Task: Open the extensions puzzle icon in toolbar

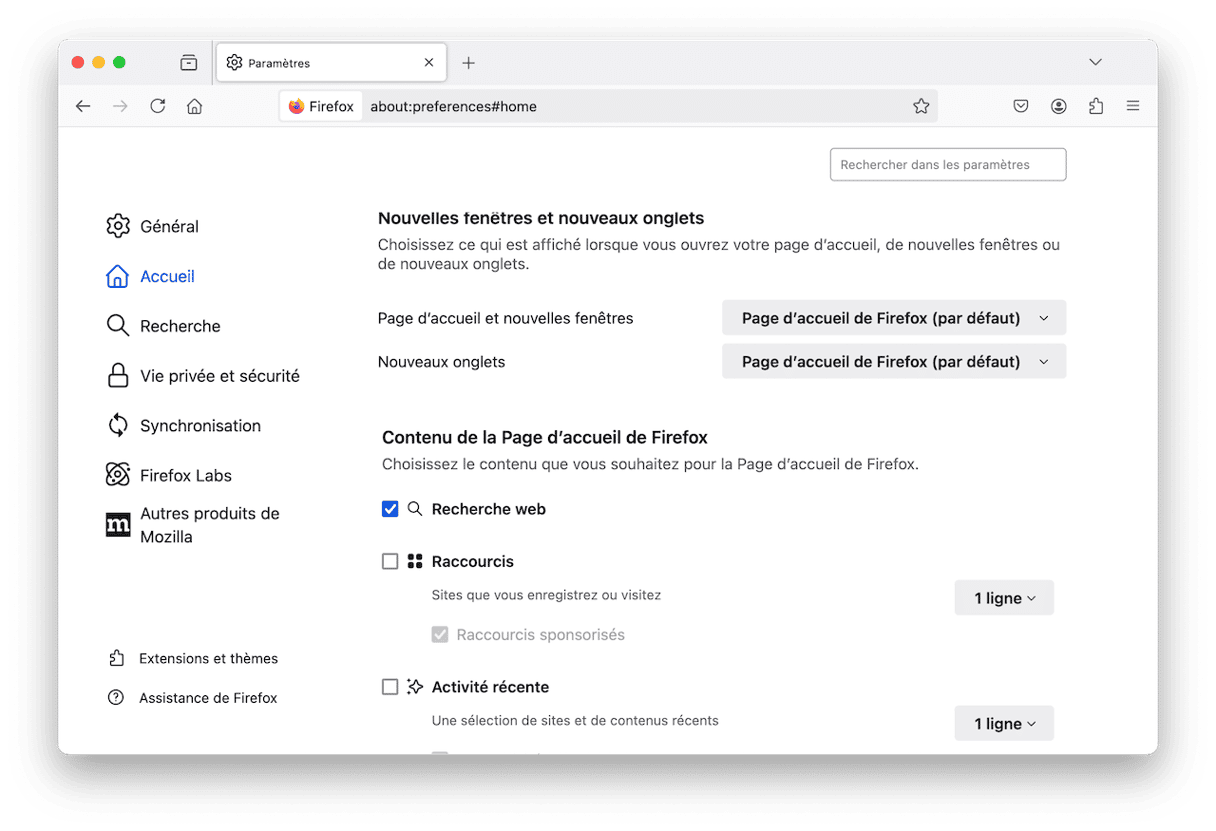Action: (x=1096, y=106)
